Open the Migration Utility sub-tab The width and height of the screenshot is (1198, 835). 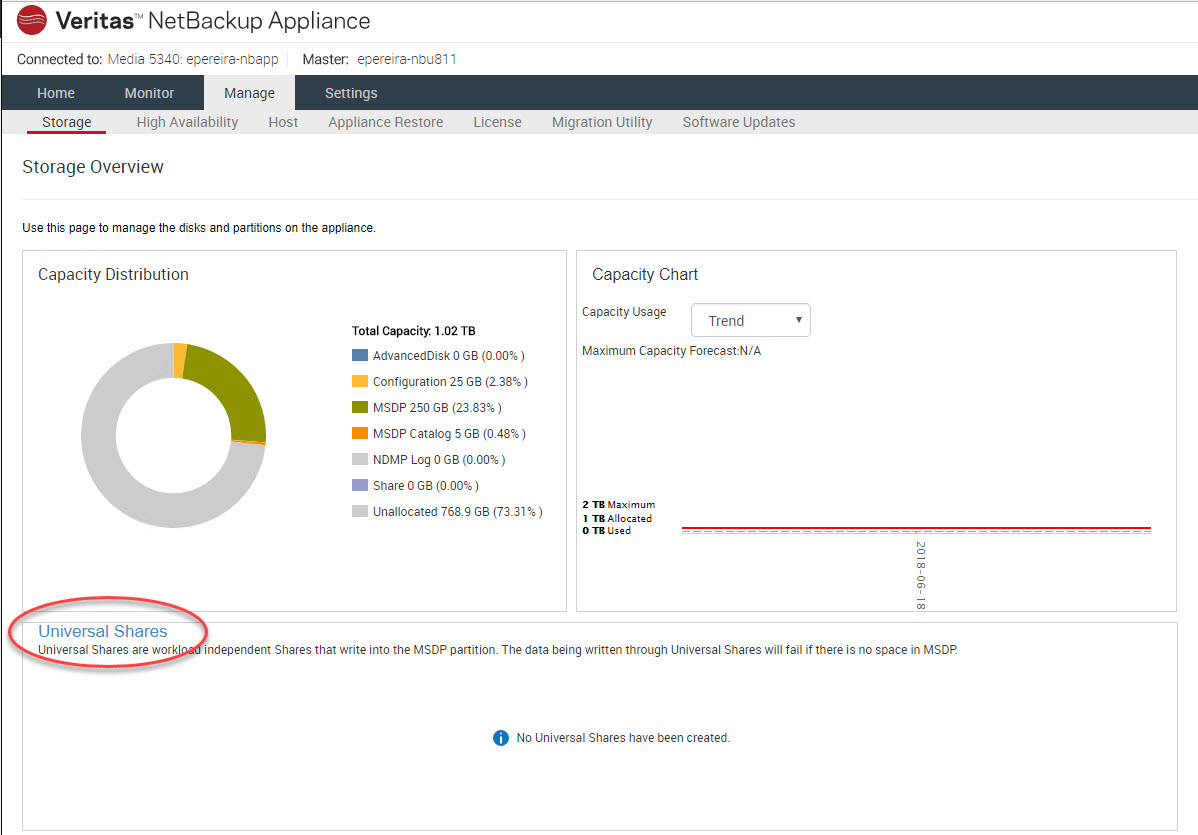602,122
